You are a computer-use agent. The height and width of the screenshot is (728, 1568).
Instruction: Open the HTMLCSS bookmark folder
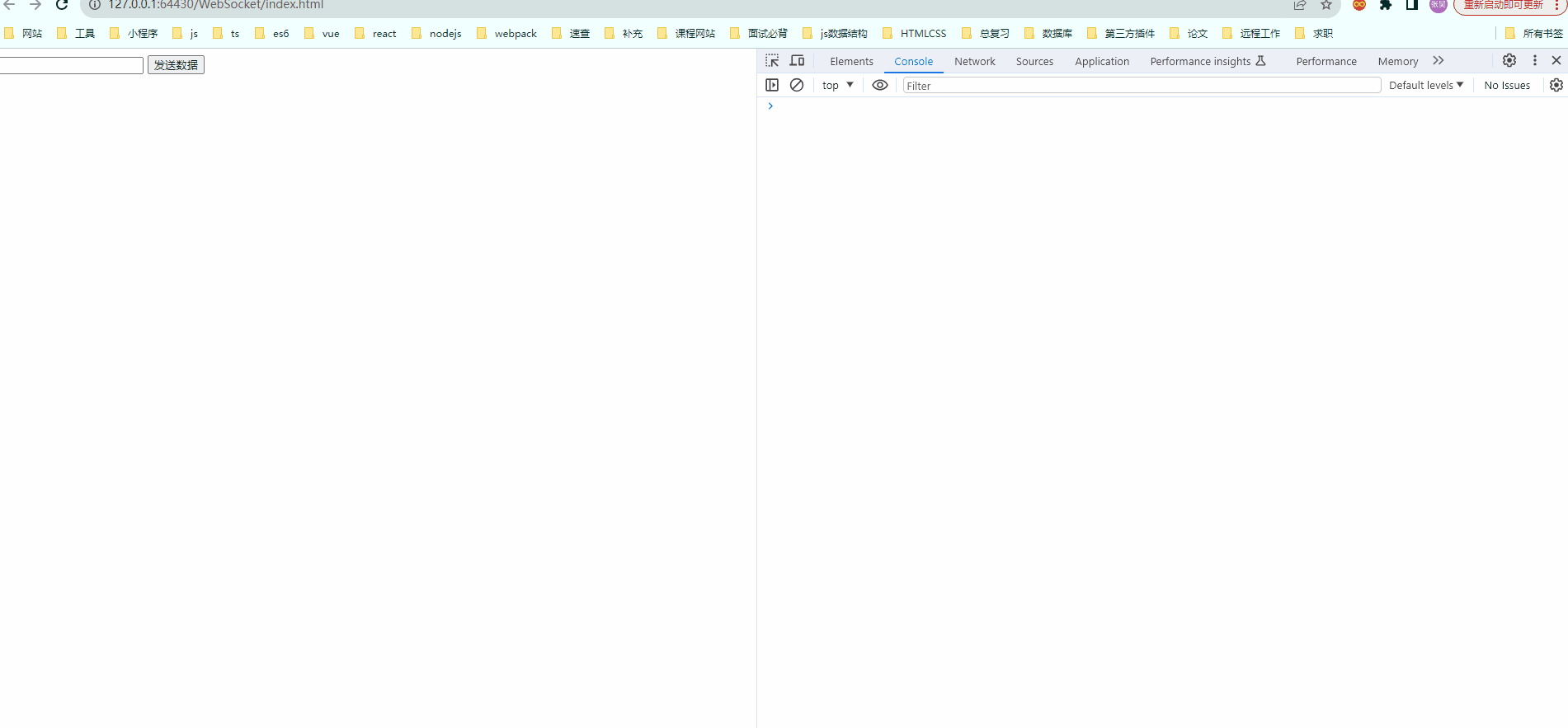click(916, 33)
